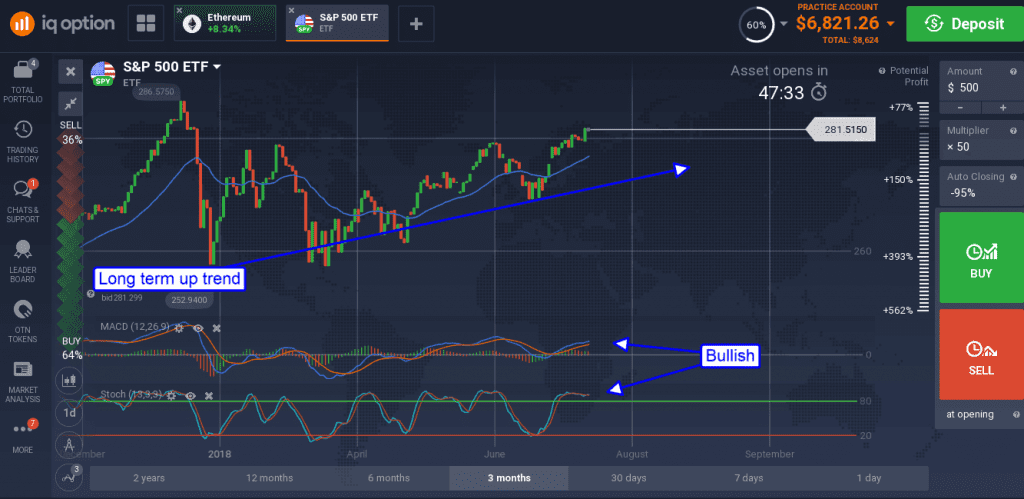The height and width of the screenshot is (499, 1024).
Task: Expand the S&P 500 ETF asset dropdown
Action: point(217,67)
